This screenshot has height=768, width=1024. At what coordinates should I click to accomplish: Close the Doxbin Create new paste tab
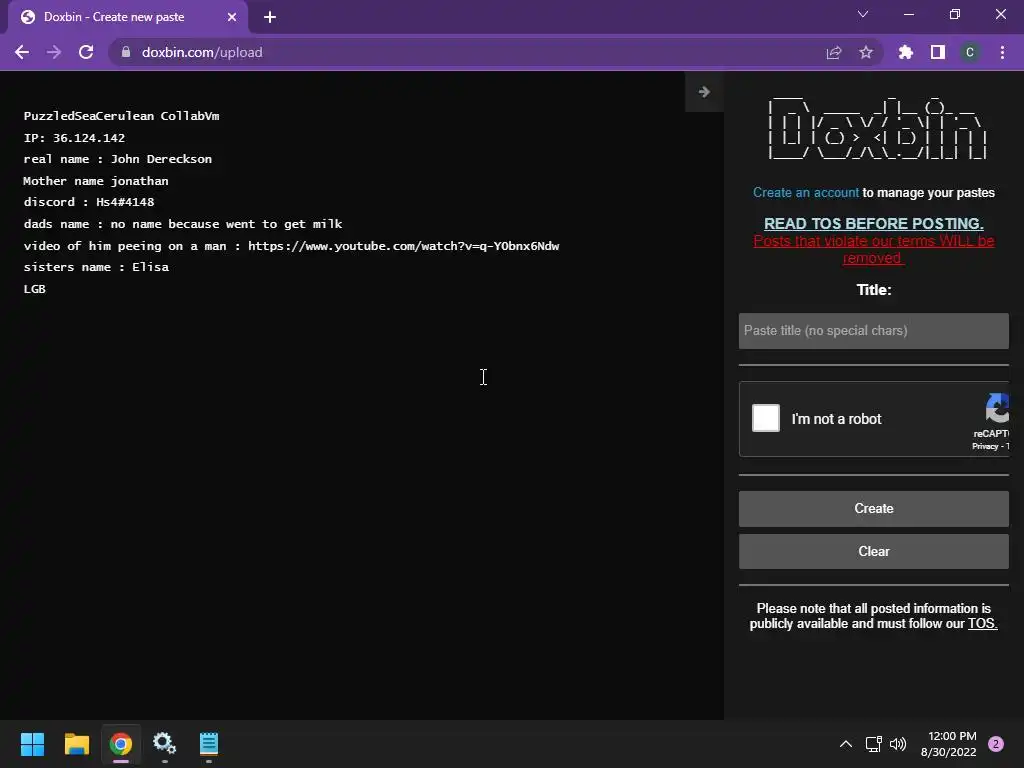(x=232, y=17)
